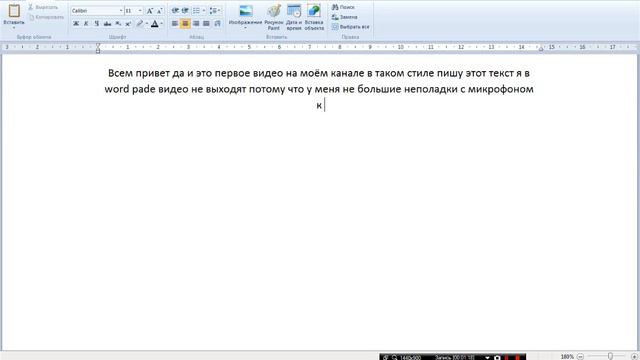Click the Изображение picture icon
This screenshot has height=360, width=640.
tap(246, 11)
